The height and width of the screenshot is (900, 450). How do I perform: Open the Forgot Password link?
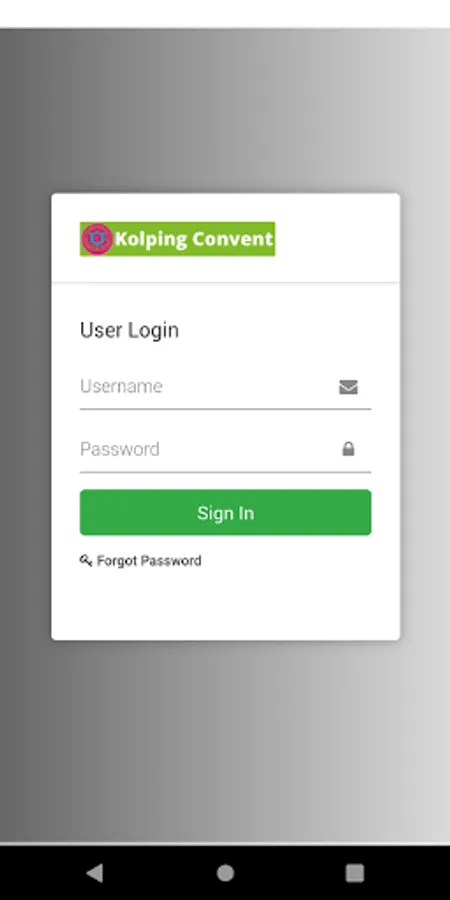tap(149, 561)
